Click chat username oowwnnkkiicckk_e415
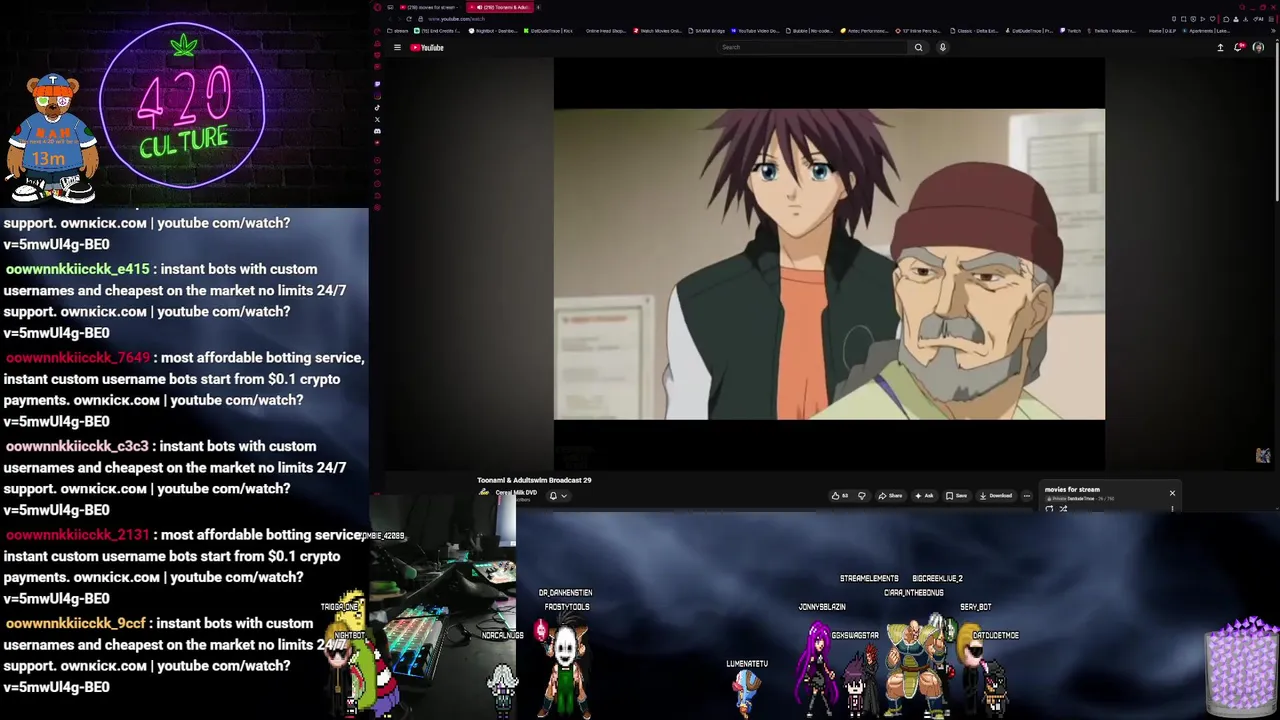 pos(77,269)
